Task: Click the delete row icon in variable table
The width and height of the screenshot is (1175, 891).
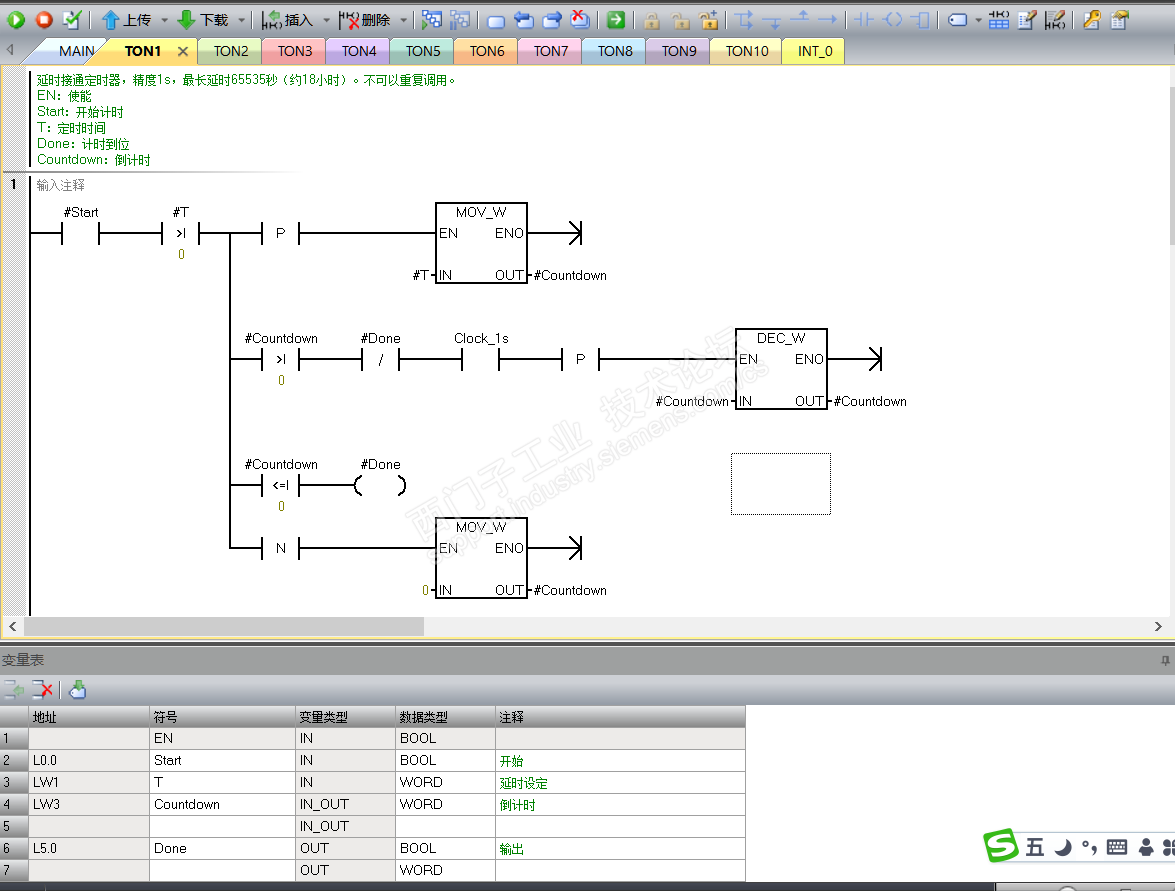Action: (43, 689)
